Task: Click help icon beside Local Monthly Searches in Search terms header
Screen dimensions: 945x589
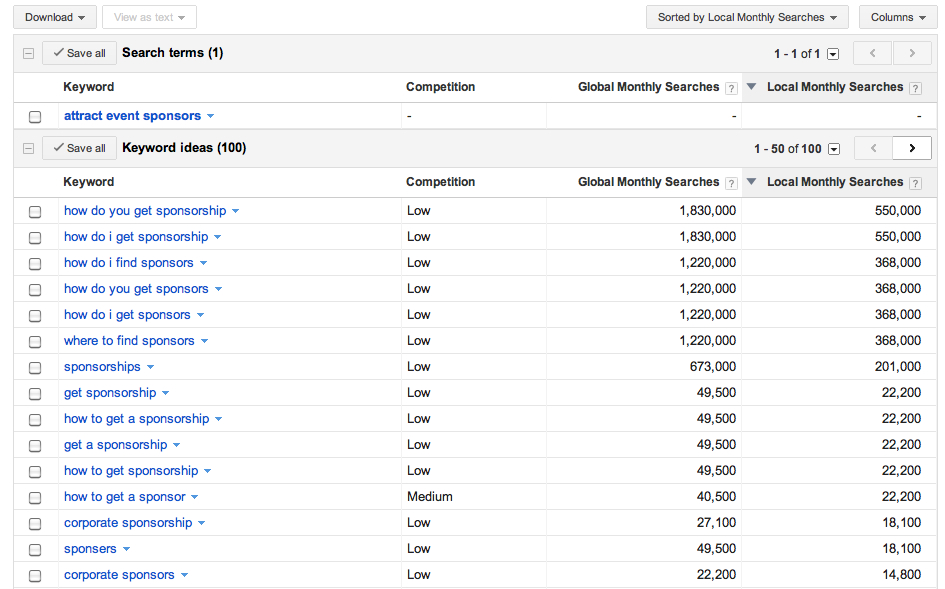Action: click(x=915, y=88)
